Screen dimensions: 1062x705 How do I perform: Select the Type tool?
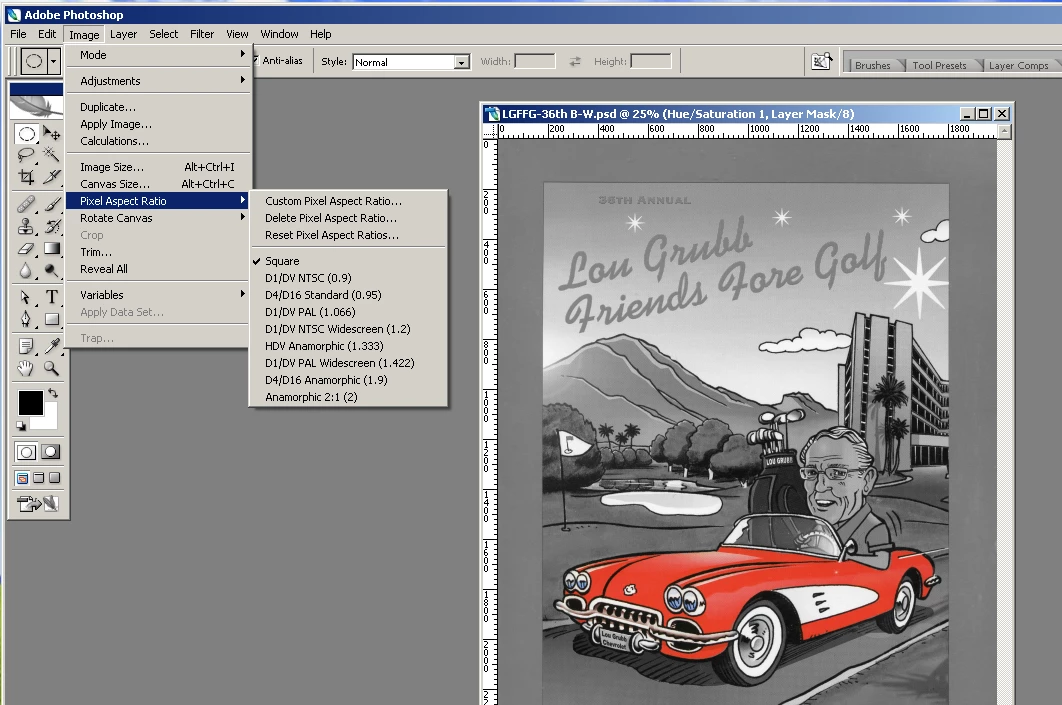point(51,297)
